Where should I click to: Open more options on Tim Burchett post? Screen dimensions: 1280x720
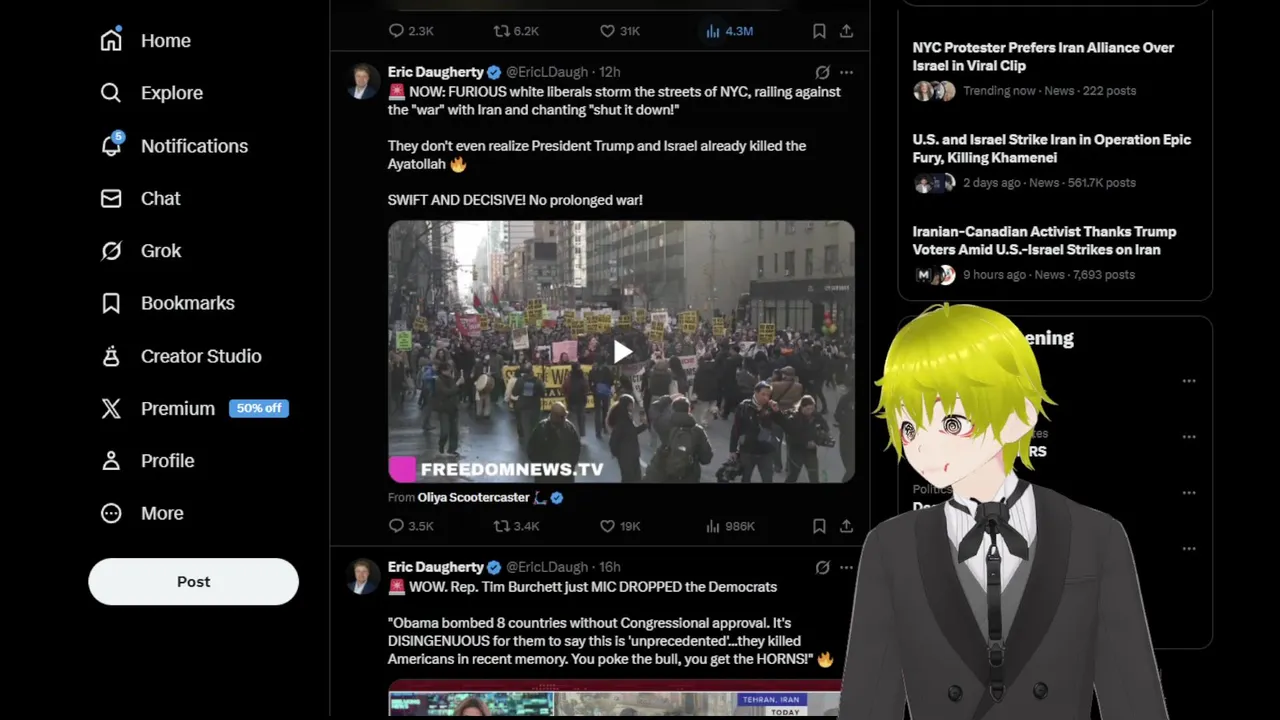[x=846, y=567]
